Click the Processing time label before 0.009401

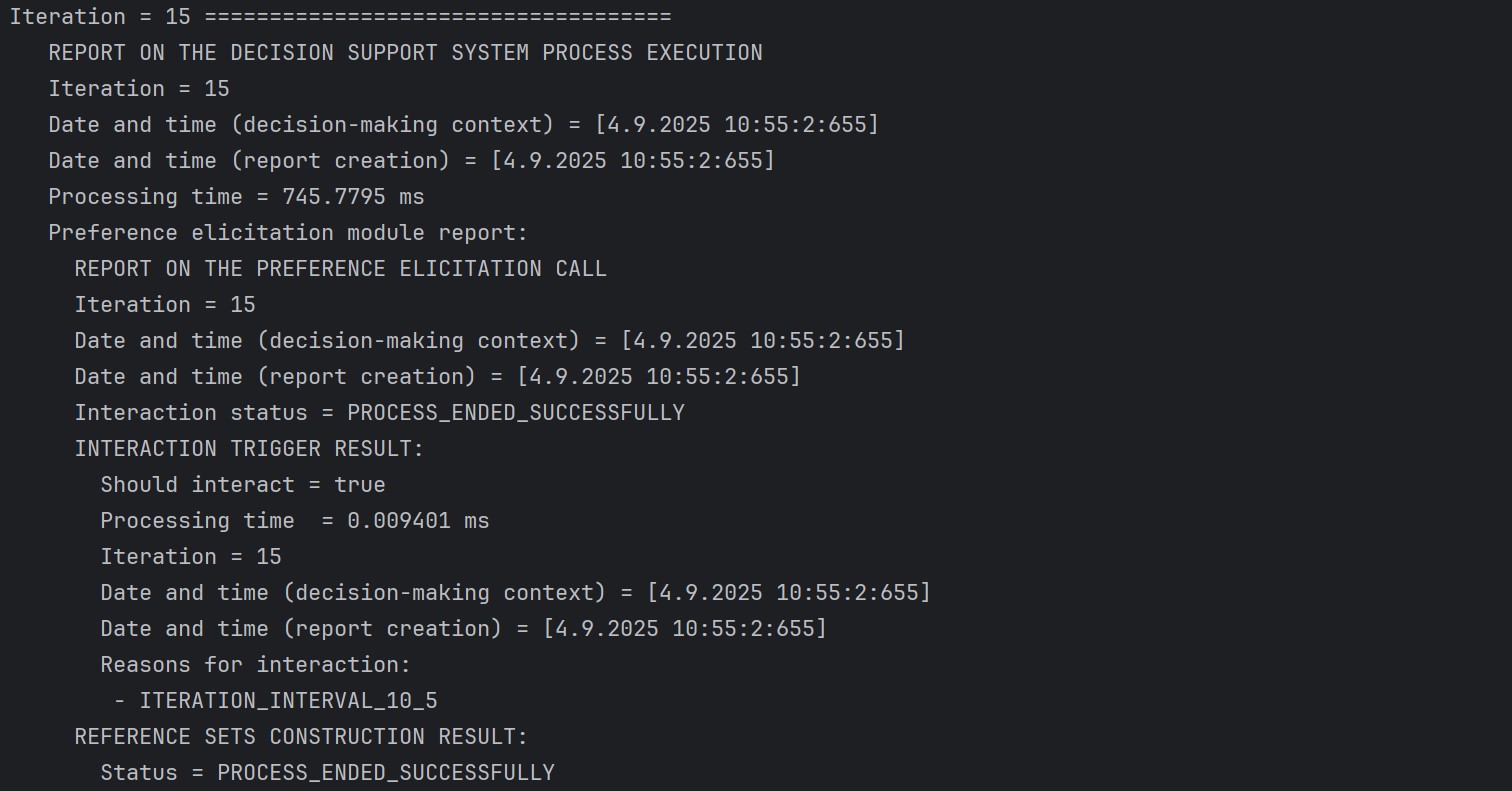click(197, 521)
